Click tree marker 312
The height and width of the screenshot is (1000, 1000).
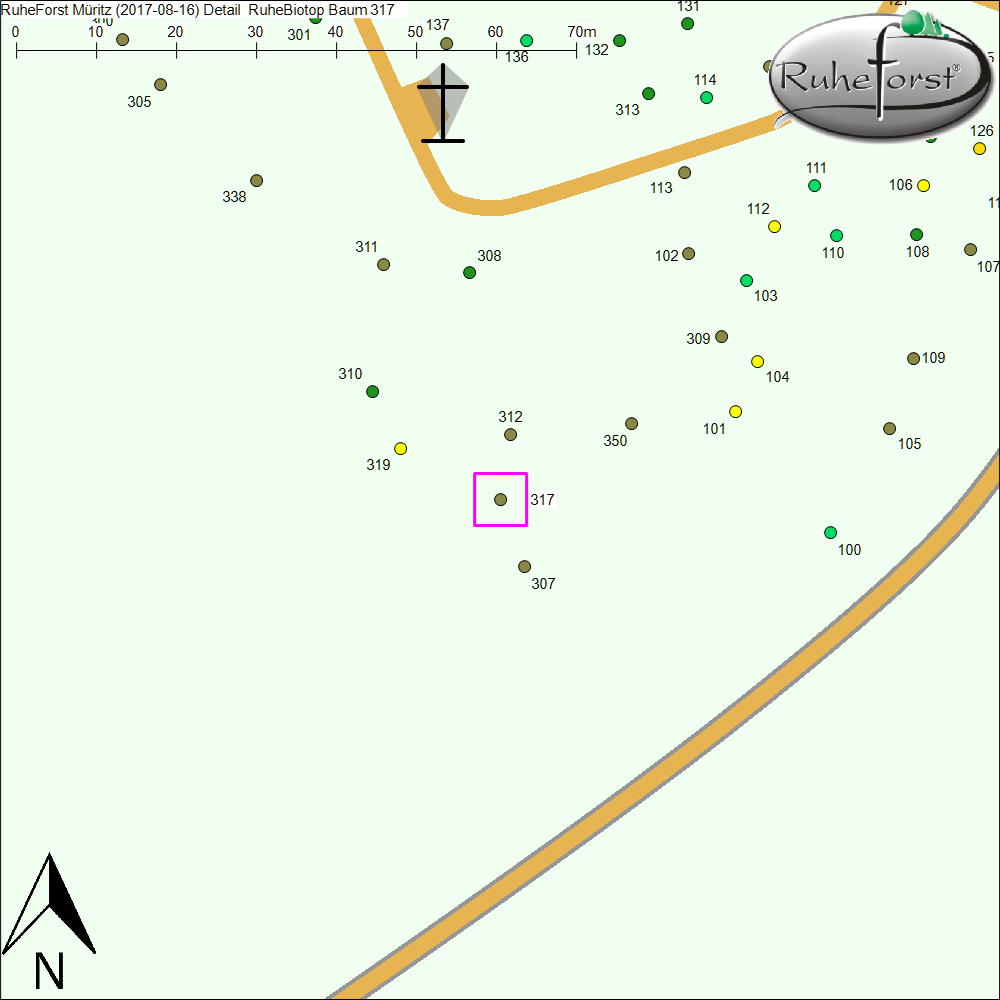(x=511, y=434)
